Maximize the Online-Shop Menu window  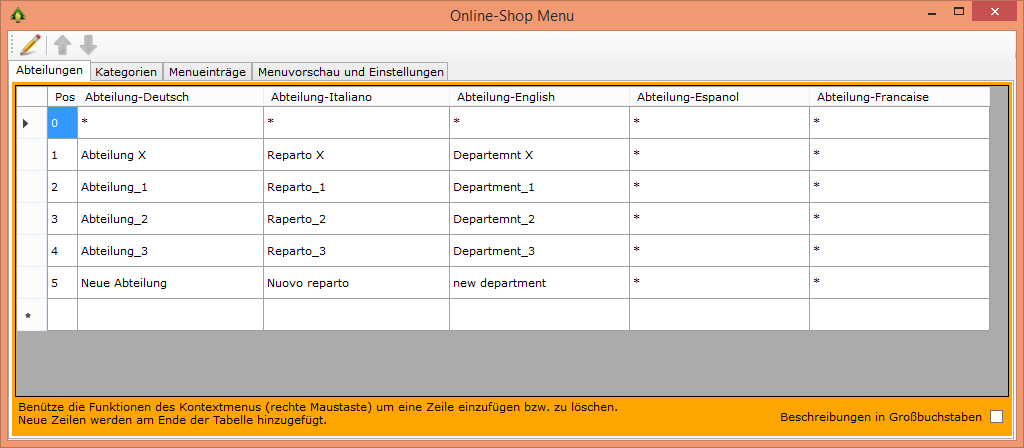[958, 13]
